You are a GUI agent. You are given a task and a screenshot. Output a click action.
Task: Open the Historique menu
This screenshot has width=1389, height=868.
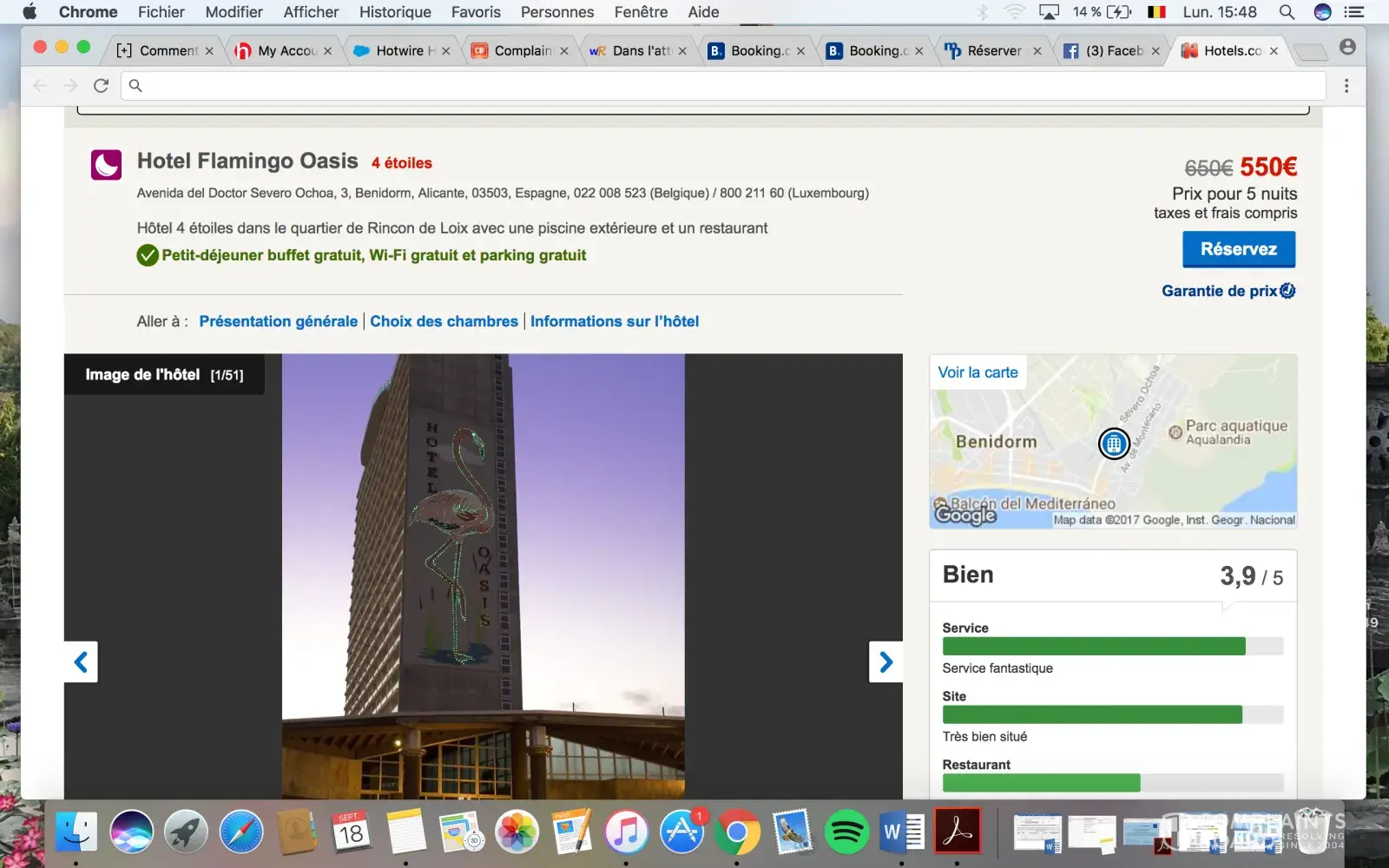coord(395,12)
